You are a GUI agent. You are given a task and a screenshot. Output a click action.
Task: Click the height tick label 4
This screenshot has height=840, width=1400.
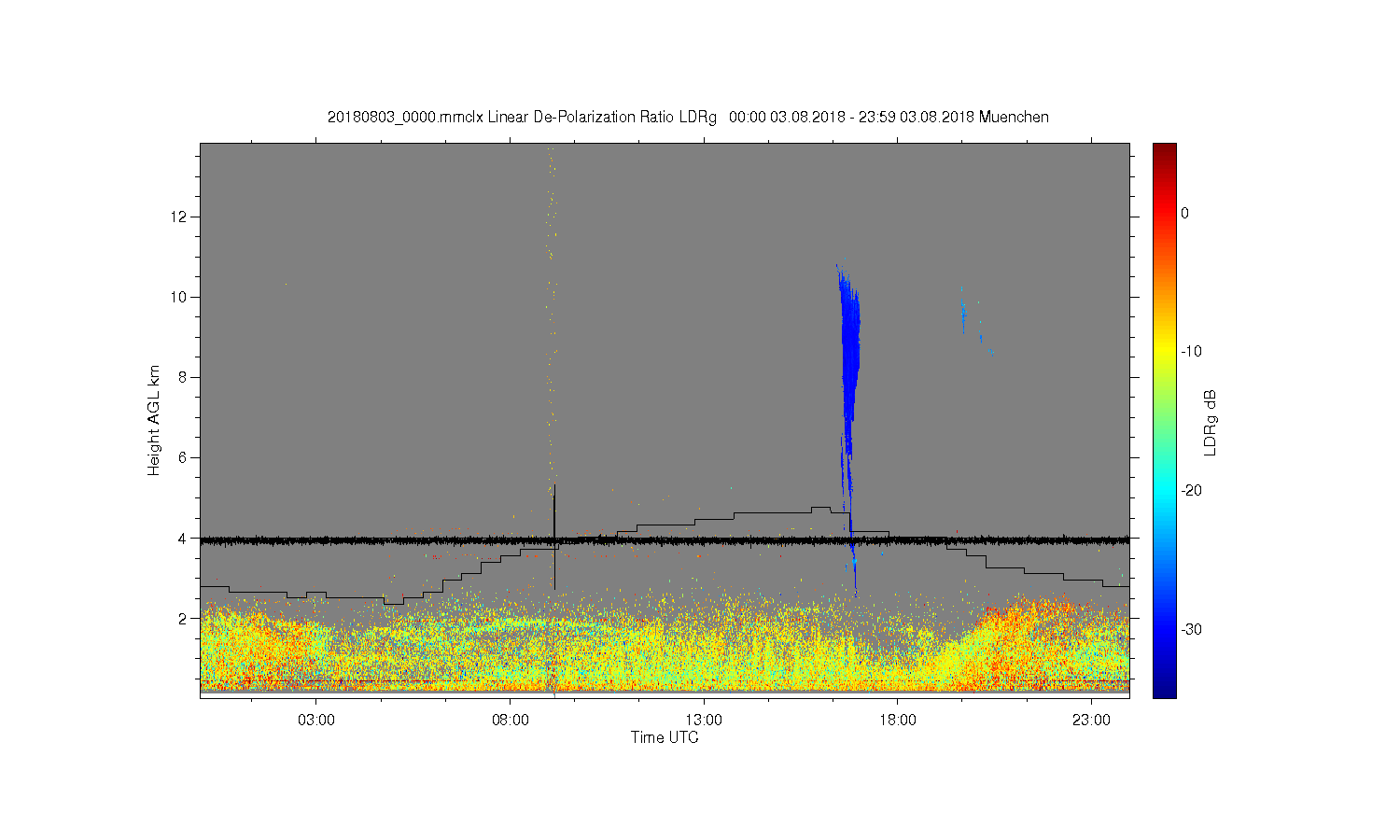click(x=185, y=538)
